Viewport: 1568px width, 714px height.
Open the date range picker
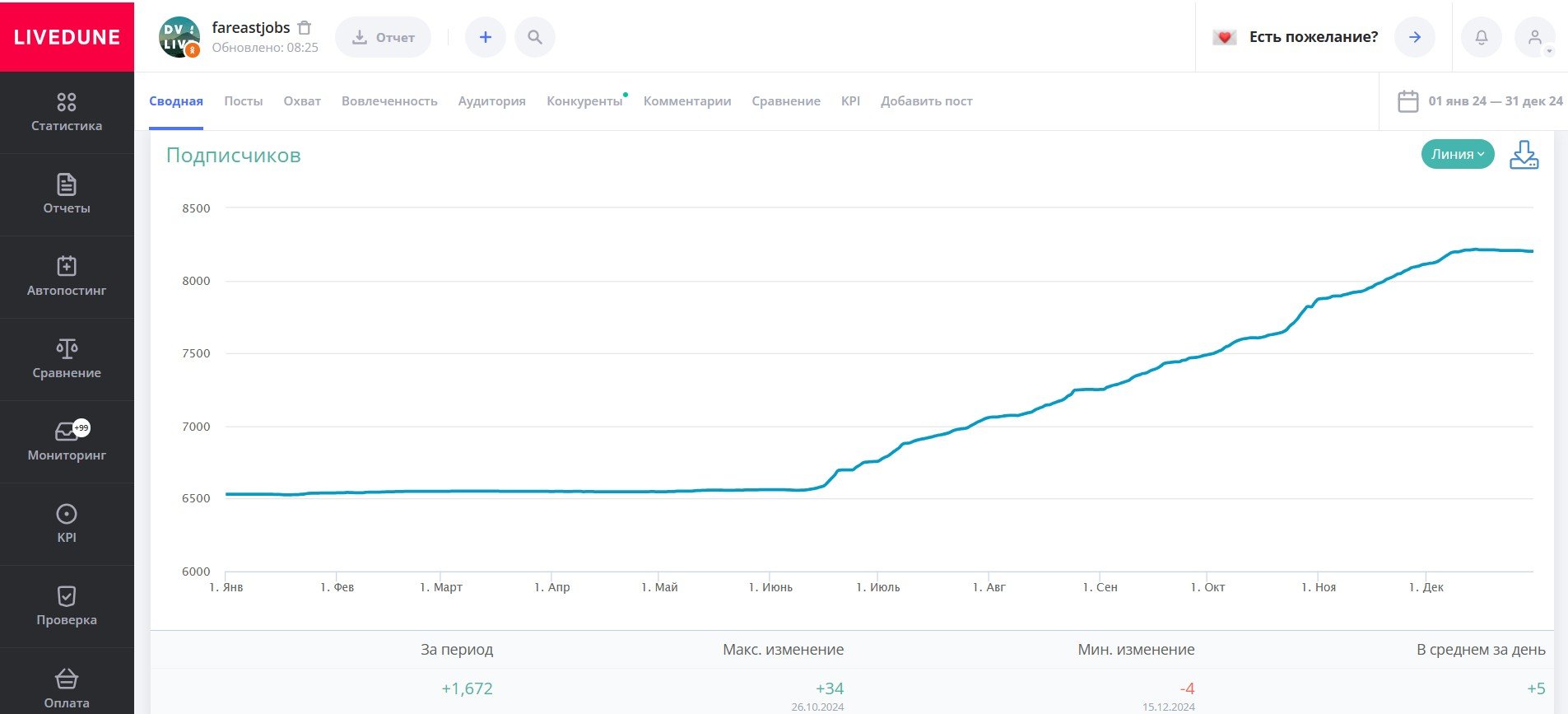[1480, 101]
